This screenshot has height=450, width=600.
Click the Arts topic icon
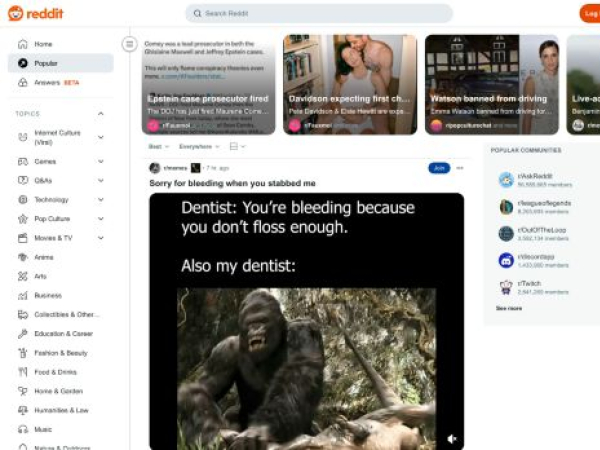pos(23,276)
